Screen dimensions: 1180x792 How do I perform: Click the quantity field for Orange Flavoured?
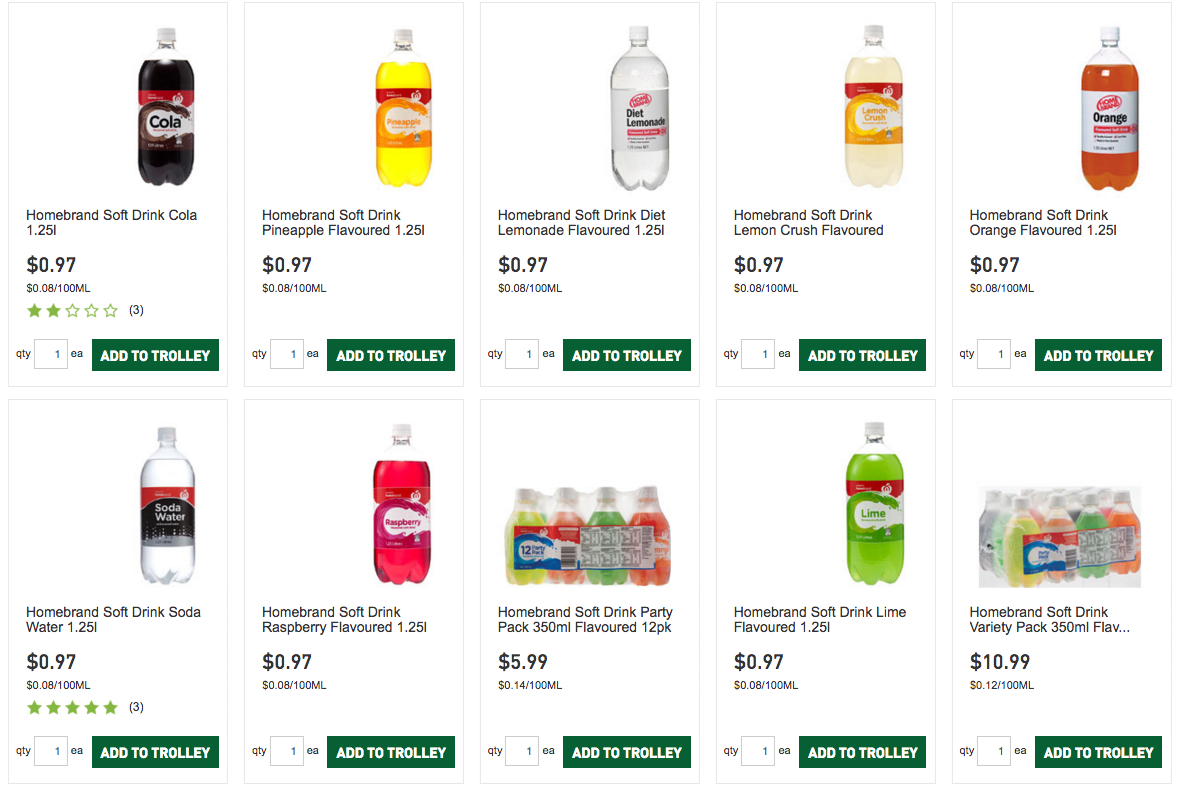994,354
